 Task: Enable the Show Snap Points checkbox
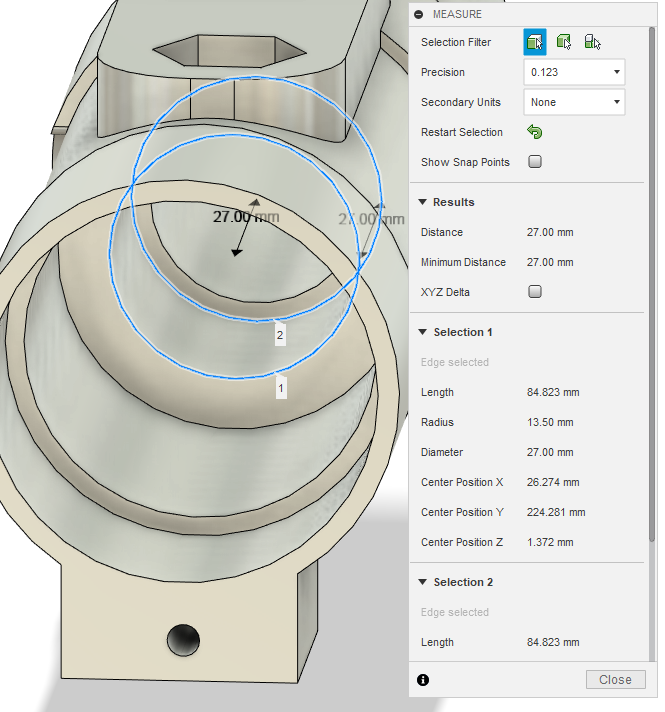(x=535, y=162)
